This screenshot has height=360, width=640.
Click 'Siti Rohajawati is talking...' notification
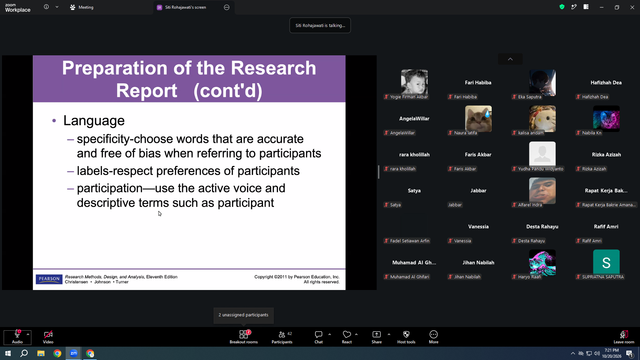click(x=320, y=25)
